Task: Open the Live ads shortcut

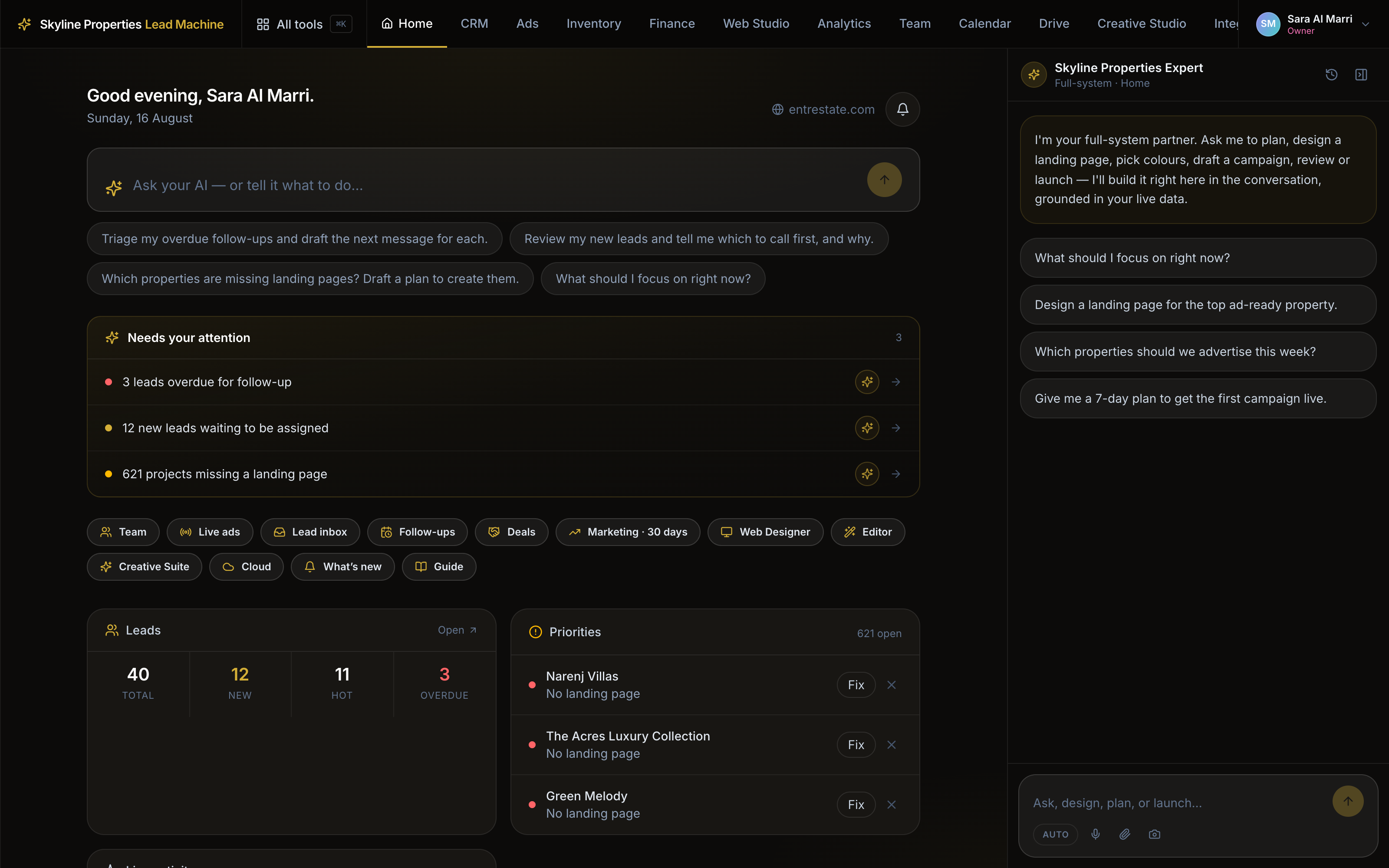Action: coord(210,532)
